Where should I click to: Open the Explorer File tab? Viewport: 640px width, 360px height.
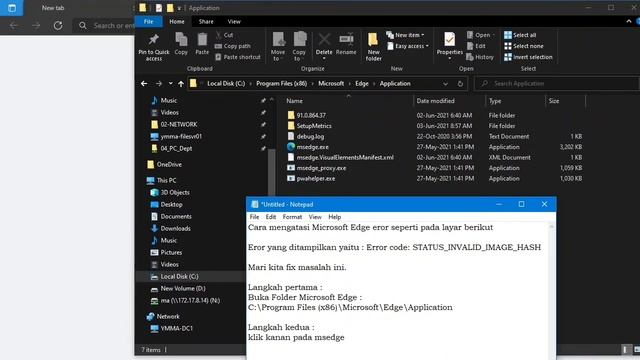(x=149, y=22)
